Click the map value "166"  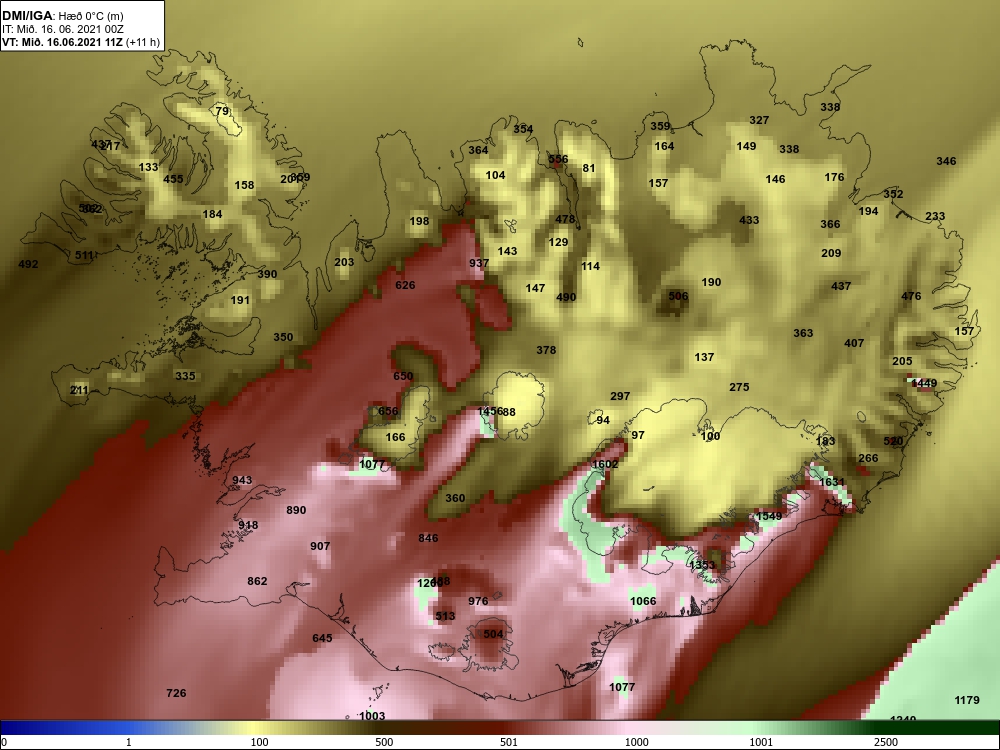point(395,437)
